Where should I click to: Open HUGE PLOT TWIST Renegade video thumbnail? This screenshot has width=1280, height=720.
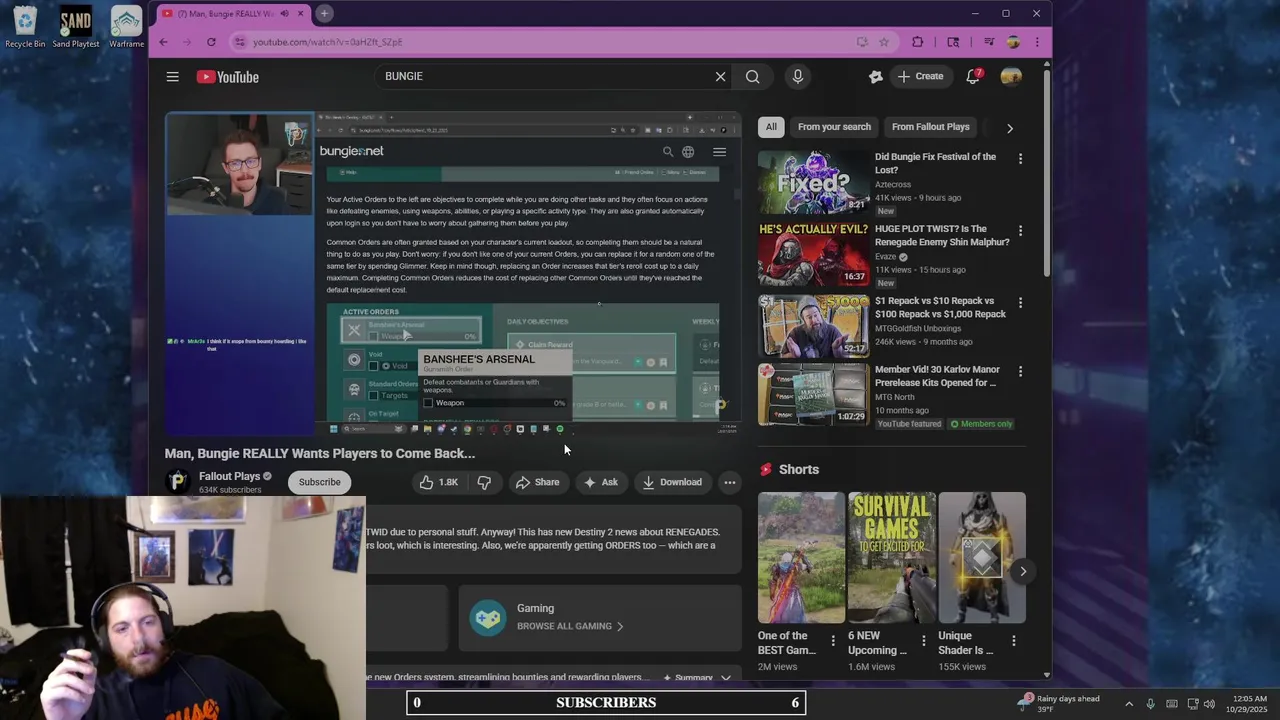coord(814,254)
